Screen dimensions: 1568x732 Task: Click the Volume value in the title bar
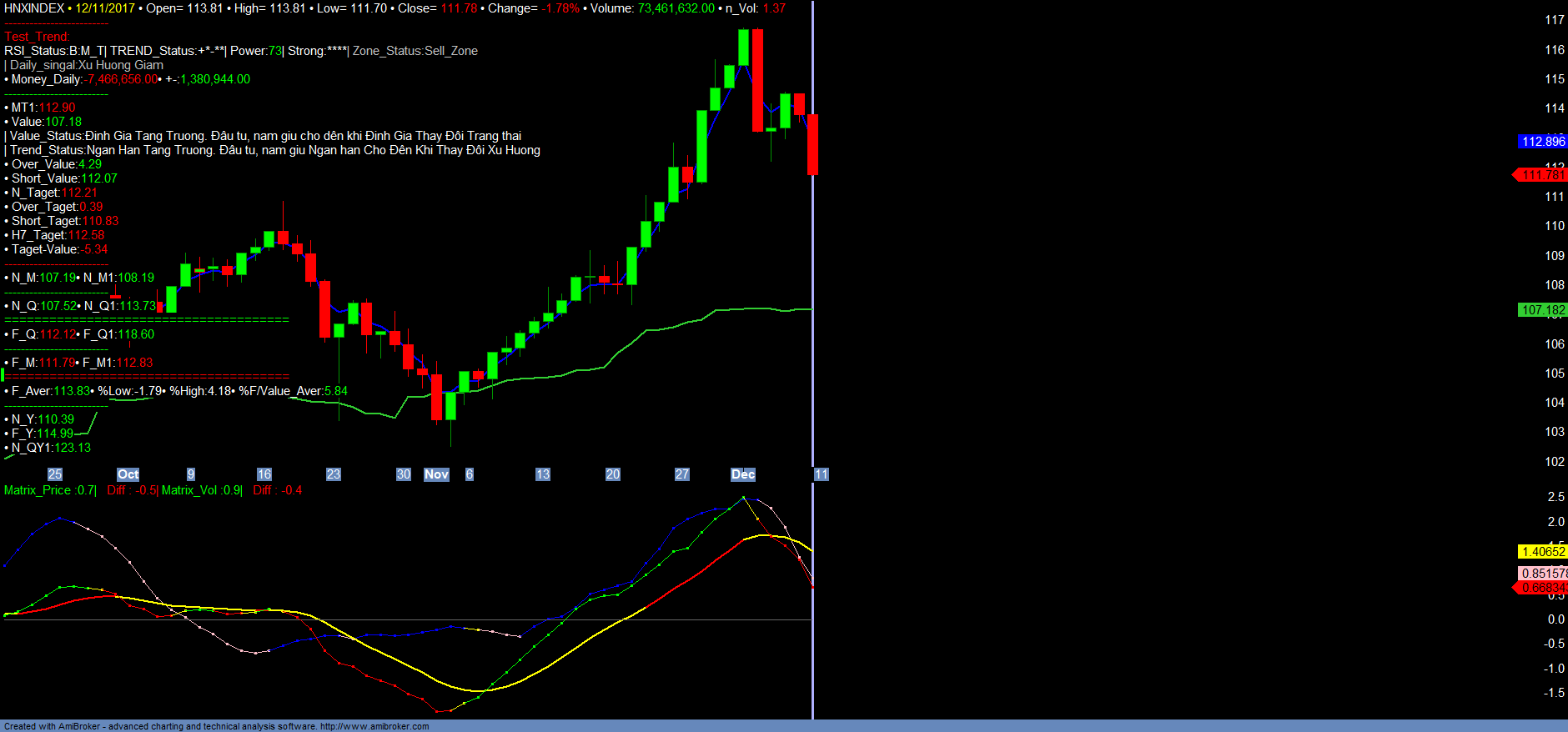[676, 8]
